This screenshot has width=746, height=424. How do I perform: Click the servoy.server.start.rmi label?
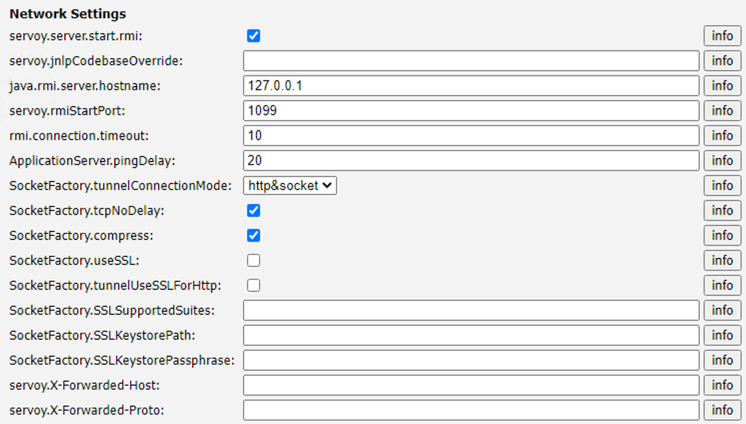(76, 36)
